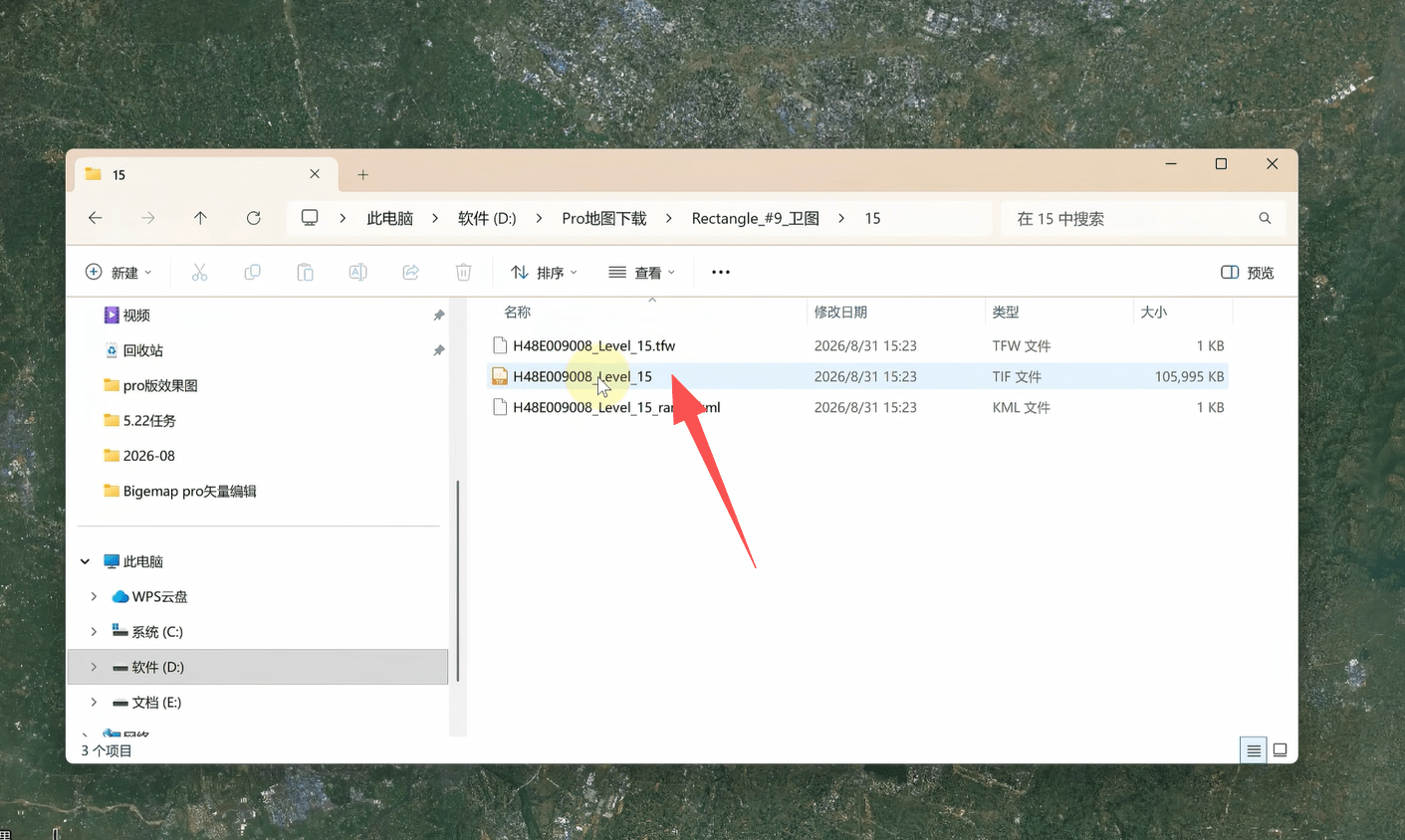Open the three-dot more options menu
The width and height of the screenshot is (1405, 840).
click(721, 272)
